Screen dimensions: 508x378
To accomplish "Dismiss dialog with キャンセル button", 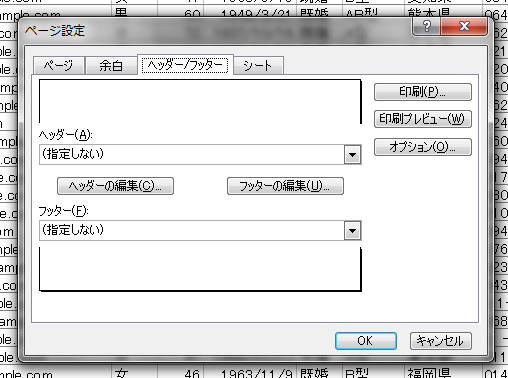I will coord(441,341).
